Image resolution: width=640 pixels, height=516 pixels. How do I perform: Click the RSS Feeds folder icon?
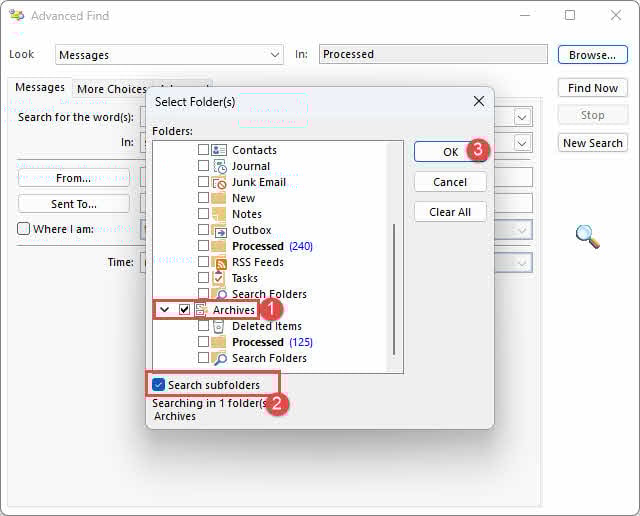[x=219, y=262]
